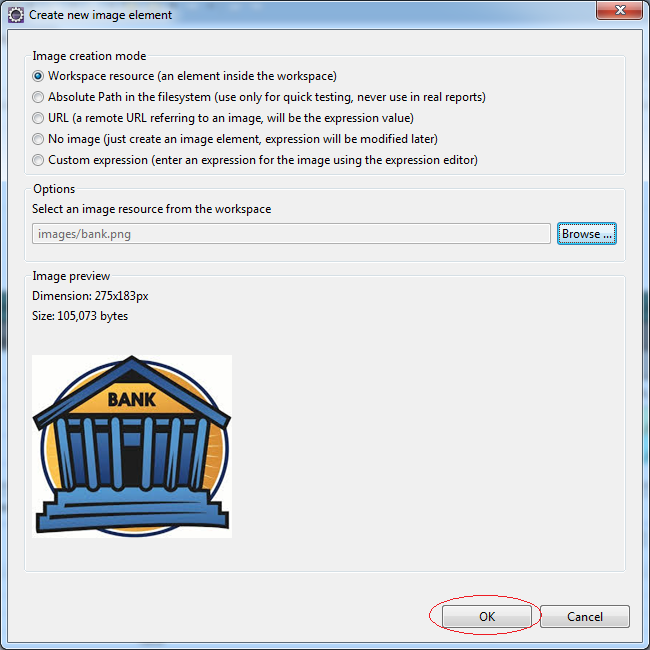Click the dialog title bar gear icon
The image size is (650, 650).
coord(16,15)
